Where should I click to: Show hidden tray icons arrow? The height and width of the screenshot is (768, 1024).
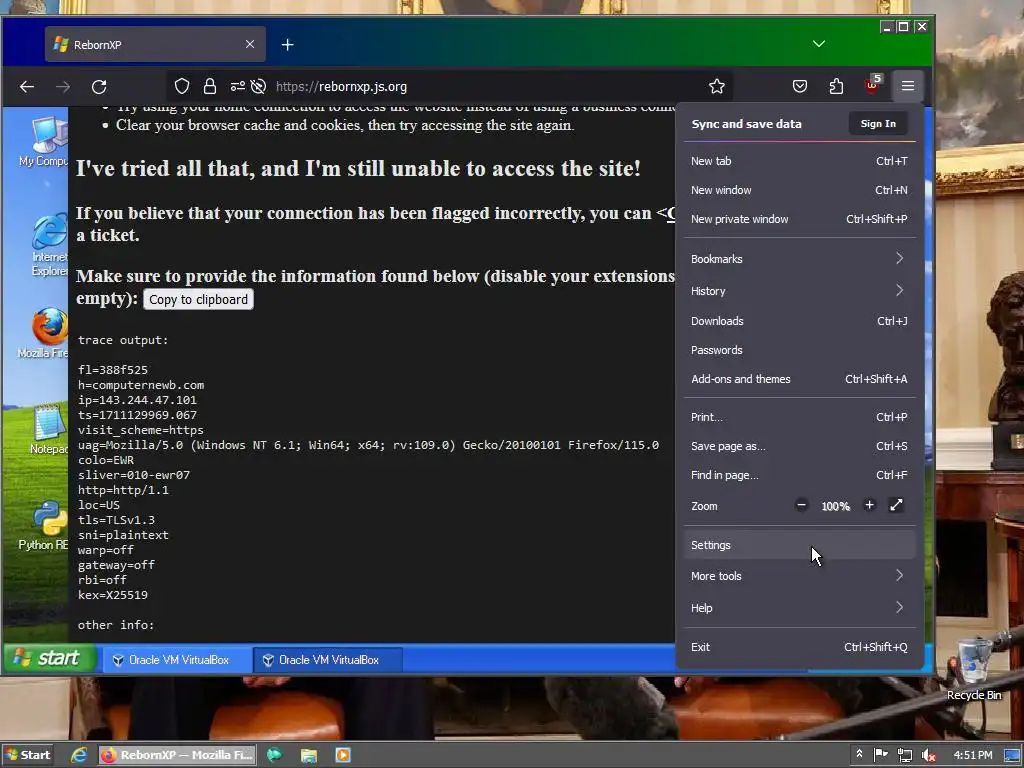click(859, 754)
